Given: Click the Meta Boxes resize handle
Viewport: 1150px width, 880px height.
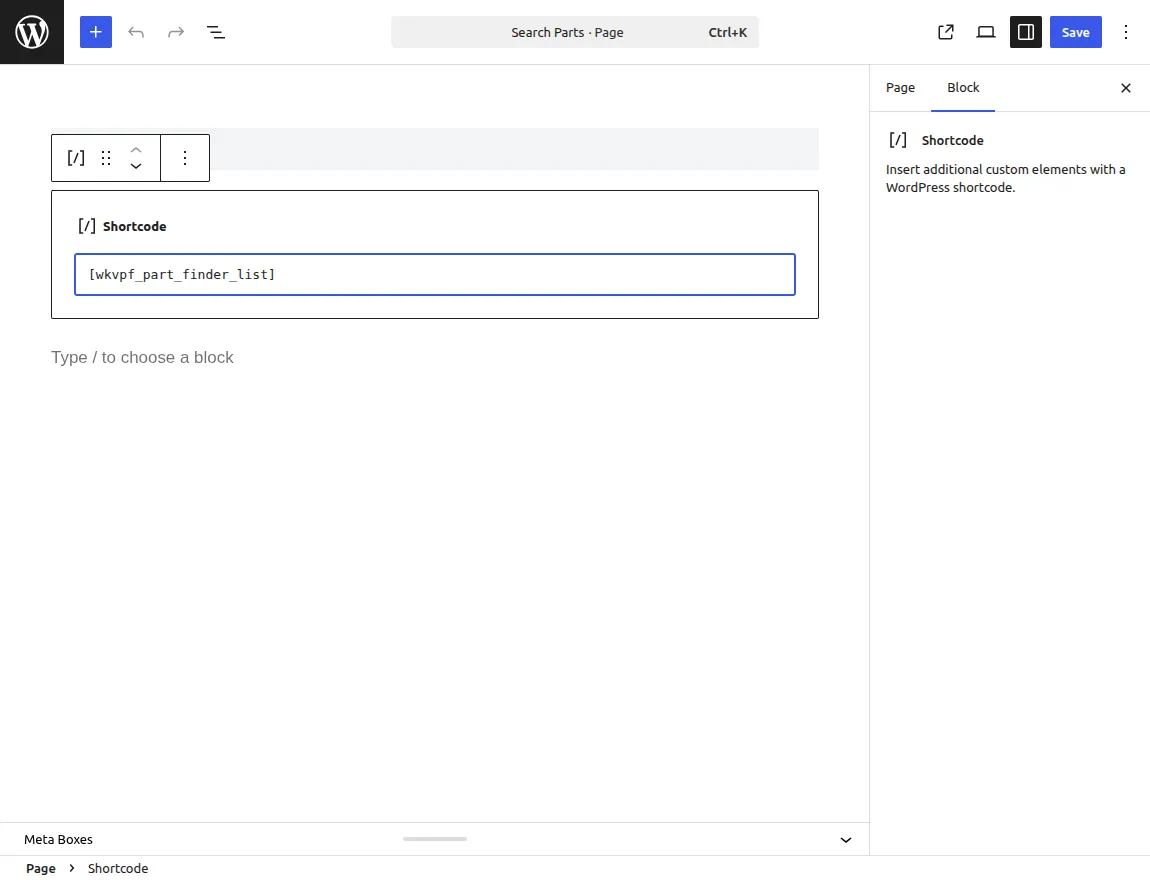Looking at the screenshot, I should tap(435, 839).
